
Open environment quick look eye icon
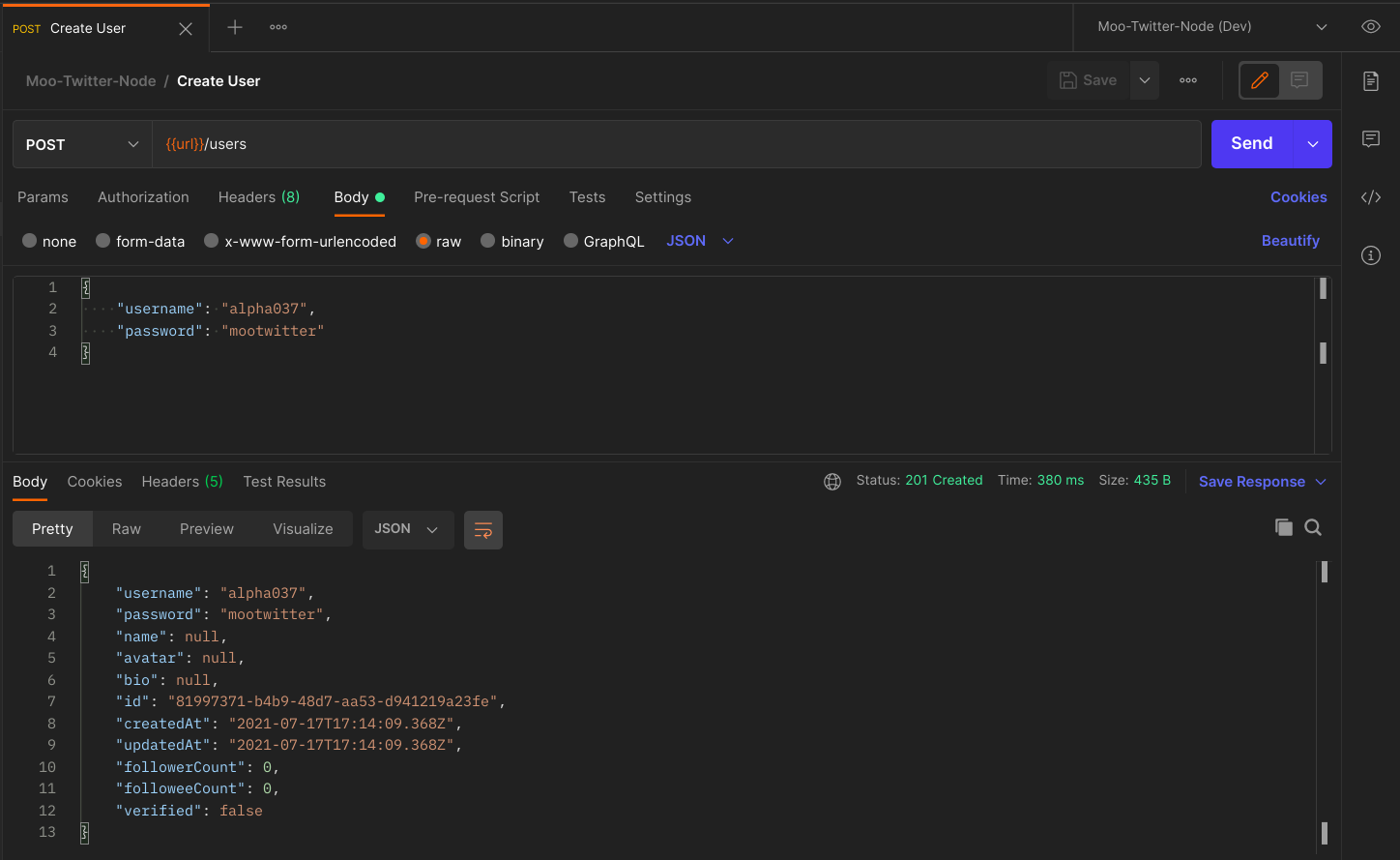pos(1370,27)
